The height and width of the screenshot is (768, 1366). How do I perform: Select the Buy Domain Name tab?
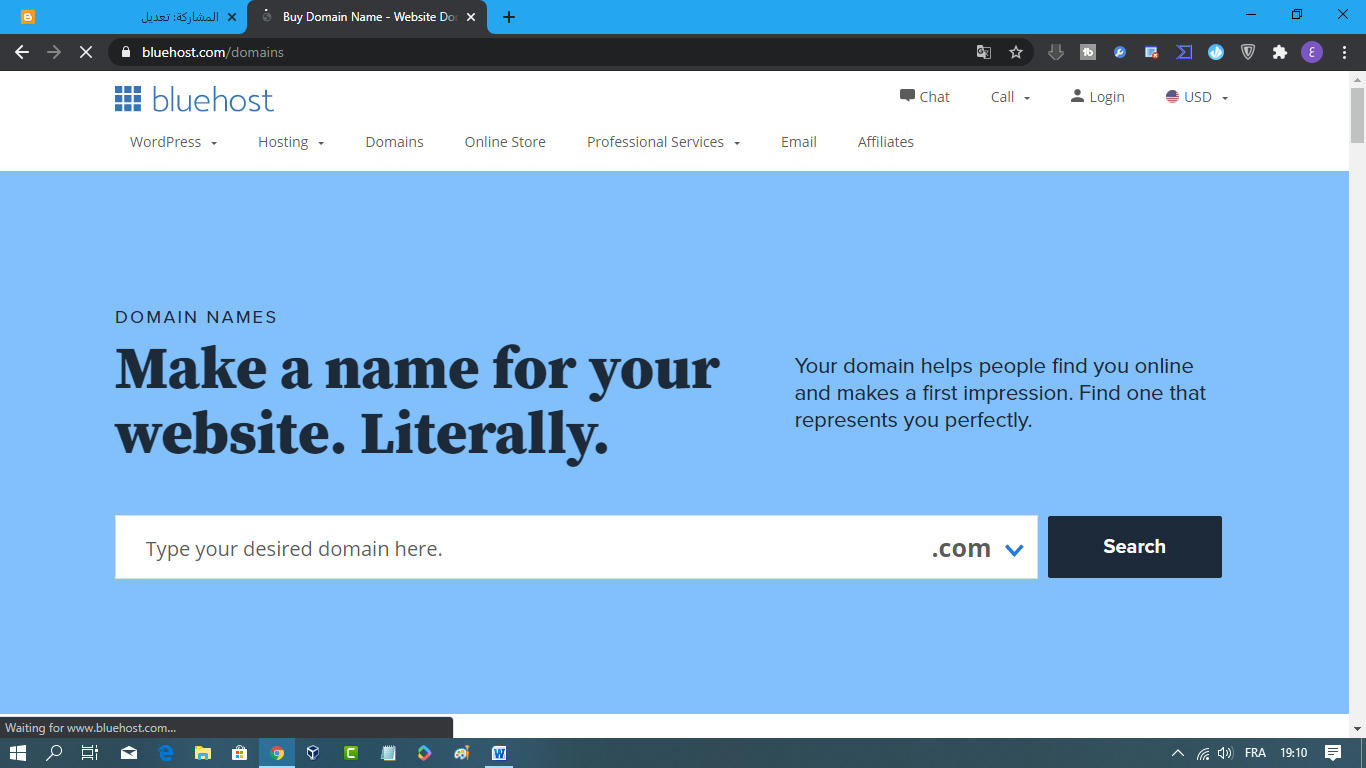pyautogui.click(x=367, y=17)
